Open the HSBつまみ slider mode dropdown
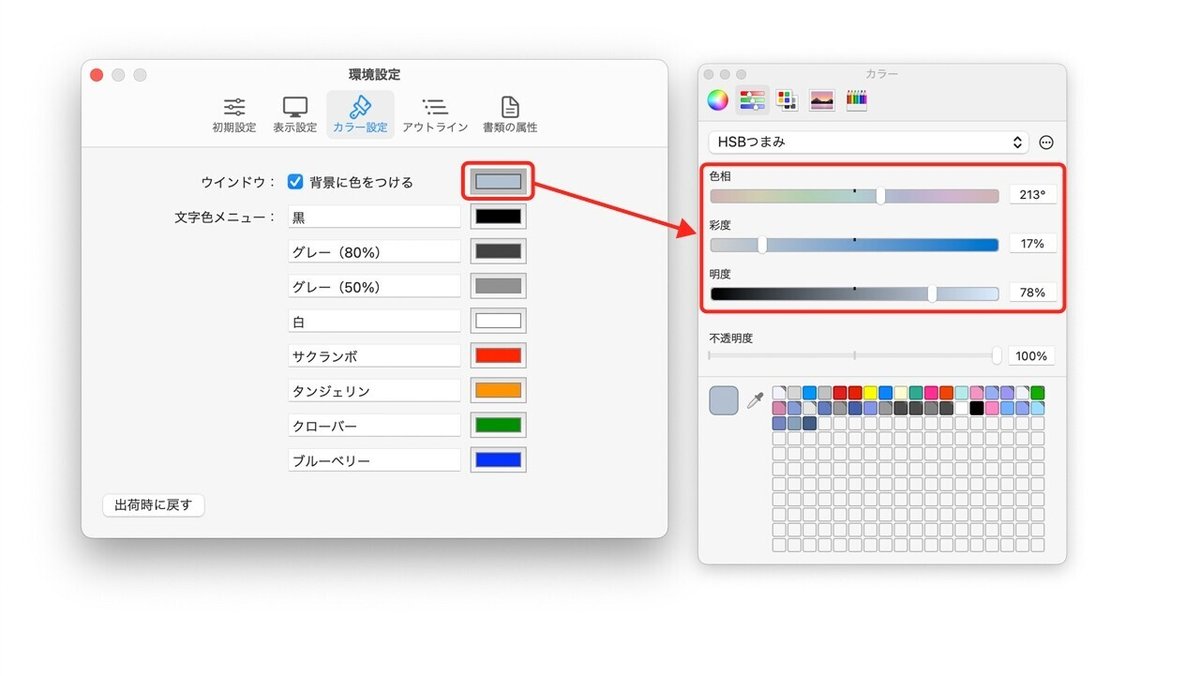 tap(869, 142)
